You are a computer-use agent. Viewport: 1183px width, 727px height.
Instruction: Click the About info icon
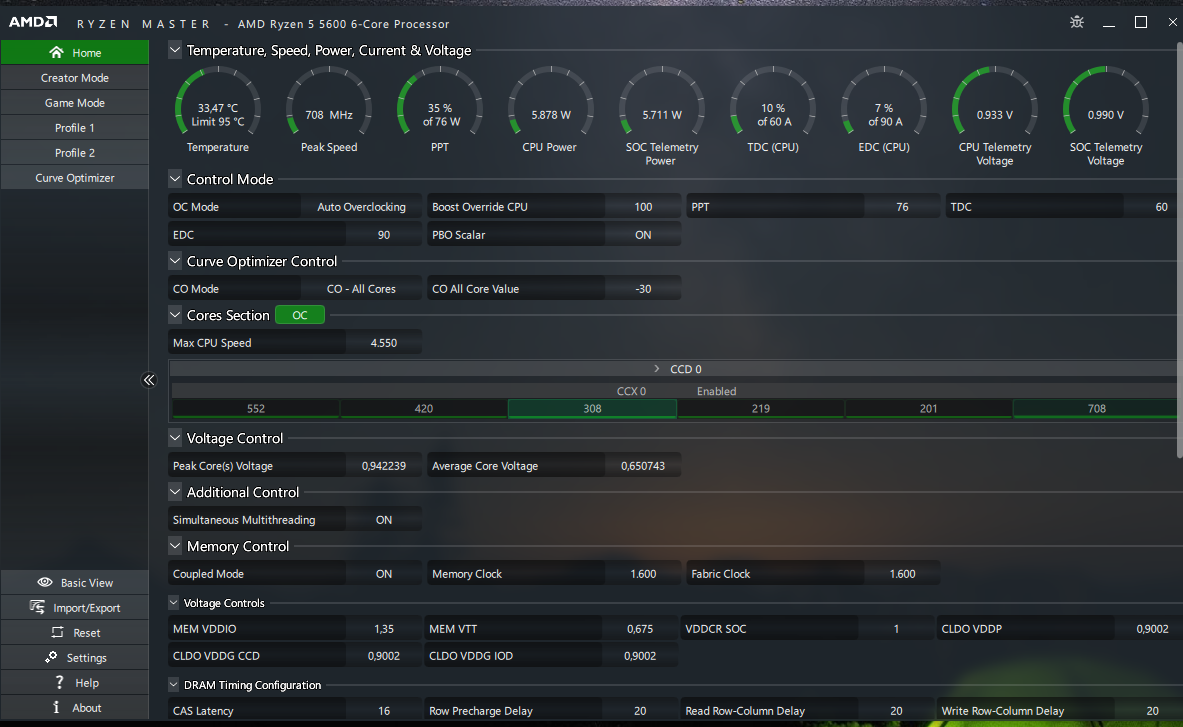pos(56,707)
